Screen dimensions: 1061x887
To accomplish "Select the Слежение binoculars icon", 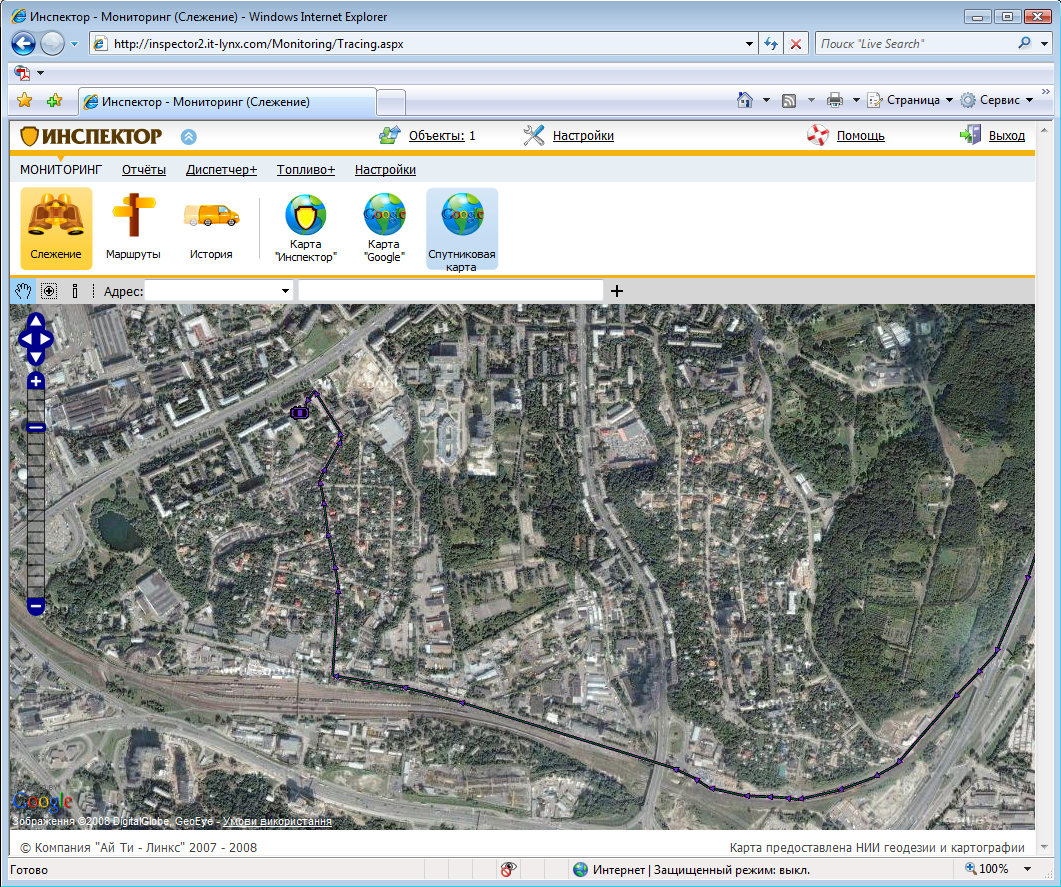I will [x=56, y=228].
